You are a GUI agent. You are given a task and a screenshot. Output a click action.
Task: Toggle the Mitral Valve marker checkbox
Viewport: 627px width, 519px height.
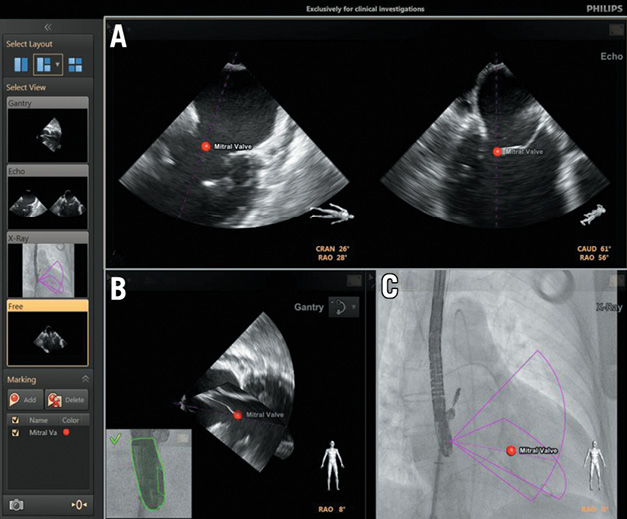pos(13,432)
